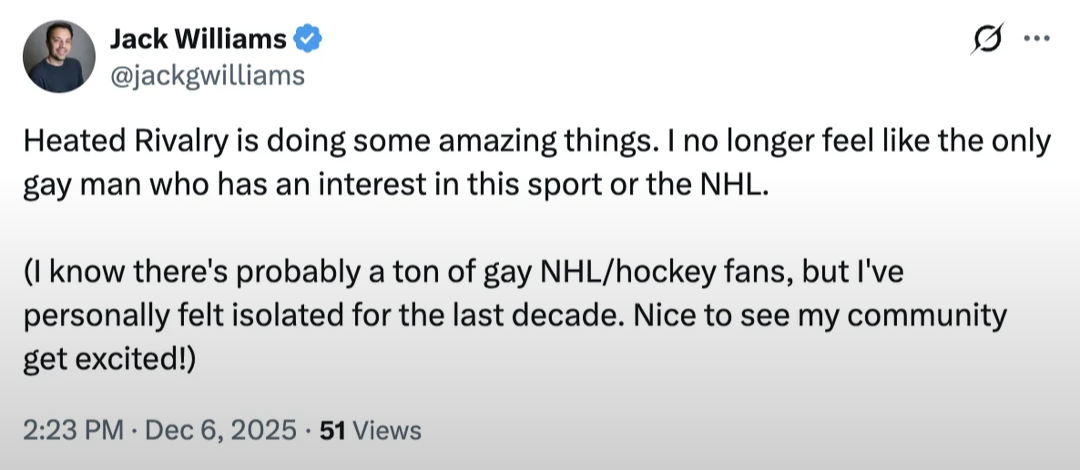Click the word Views beside 51
Screen dimensions: 1080x470
(x=390, y=431)
